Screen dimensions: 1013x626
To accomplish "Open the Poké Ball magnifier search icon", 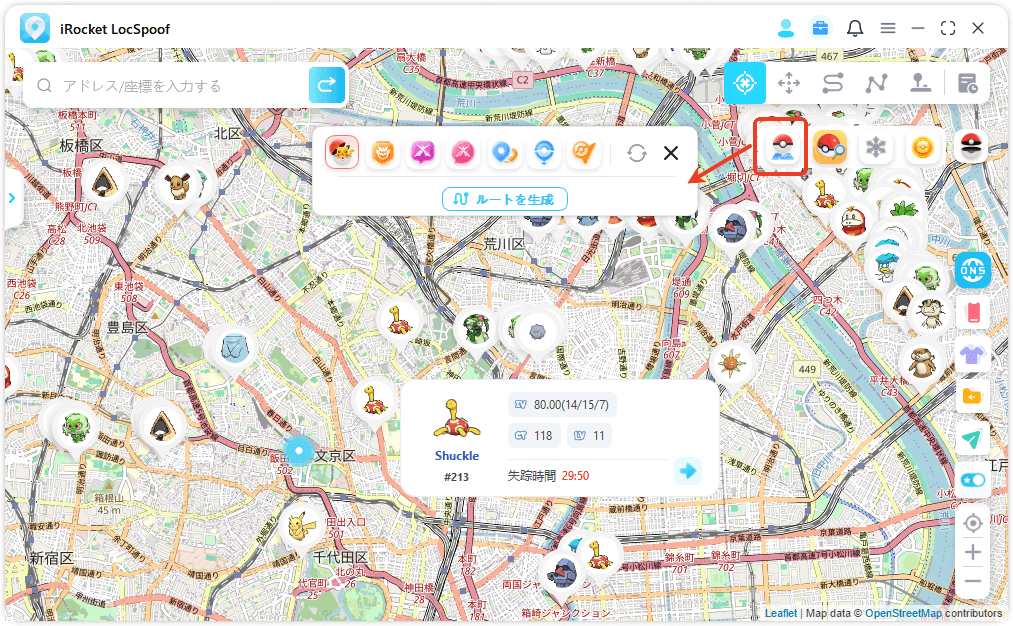I will 830,147.
